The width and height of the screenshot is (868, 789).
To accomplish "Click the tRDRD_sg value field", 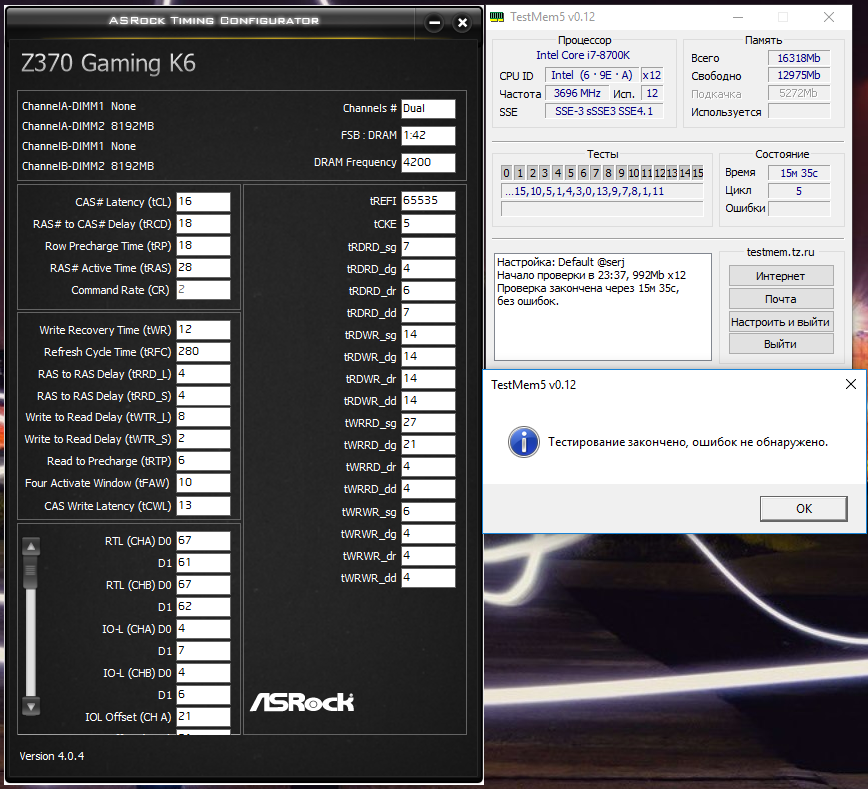I will click(428, 247).
